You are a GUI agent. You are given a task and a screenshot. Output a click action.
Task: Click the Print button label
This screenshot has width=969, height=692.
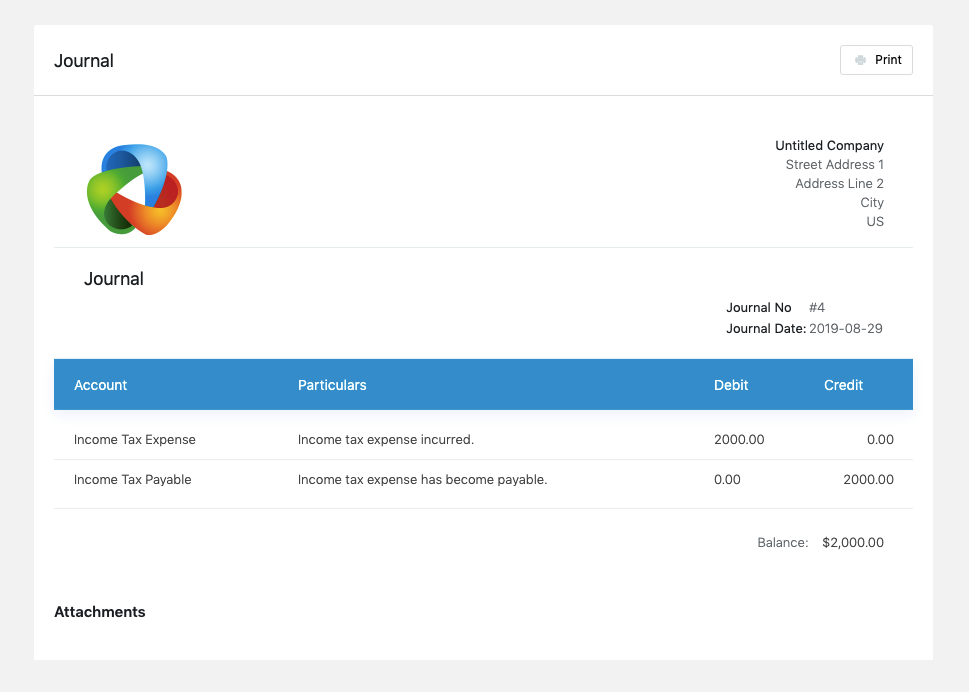(888, 60)
